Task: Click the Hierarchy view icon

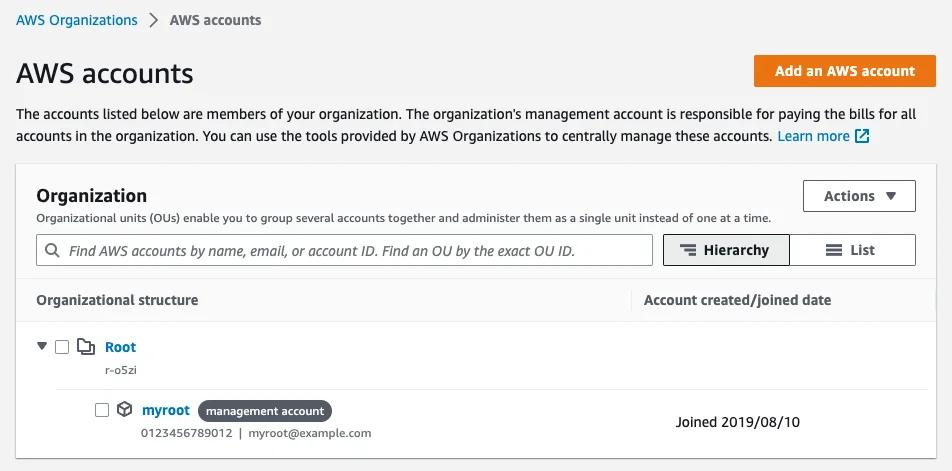Action: coord(687,250)
